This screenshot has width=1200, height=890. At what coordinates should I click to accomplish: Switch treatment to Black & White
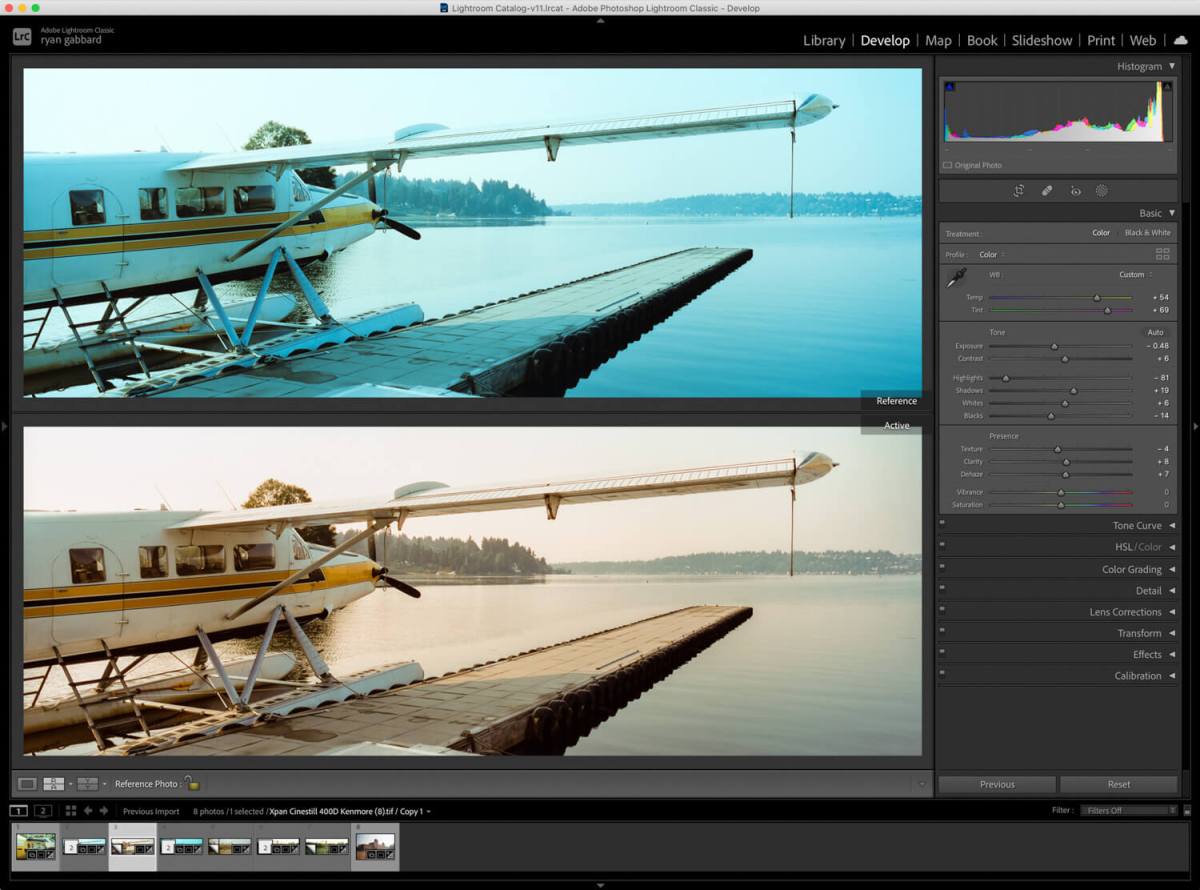click(x=1147, y=233)
